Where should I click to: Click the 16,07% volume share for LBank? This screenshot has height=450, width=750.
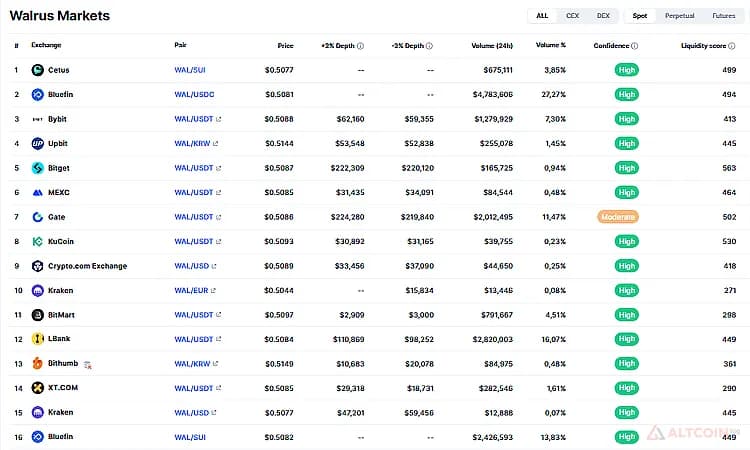coord(554,339)
